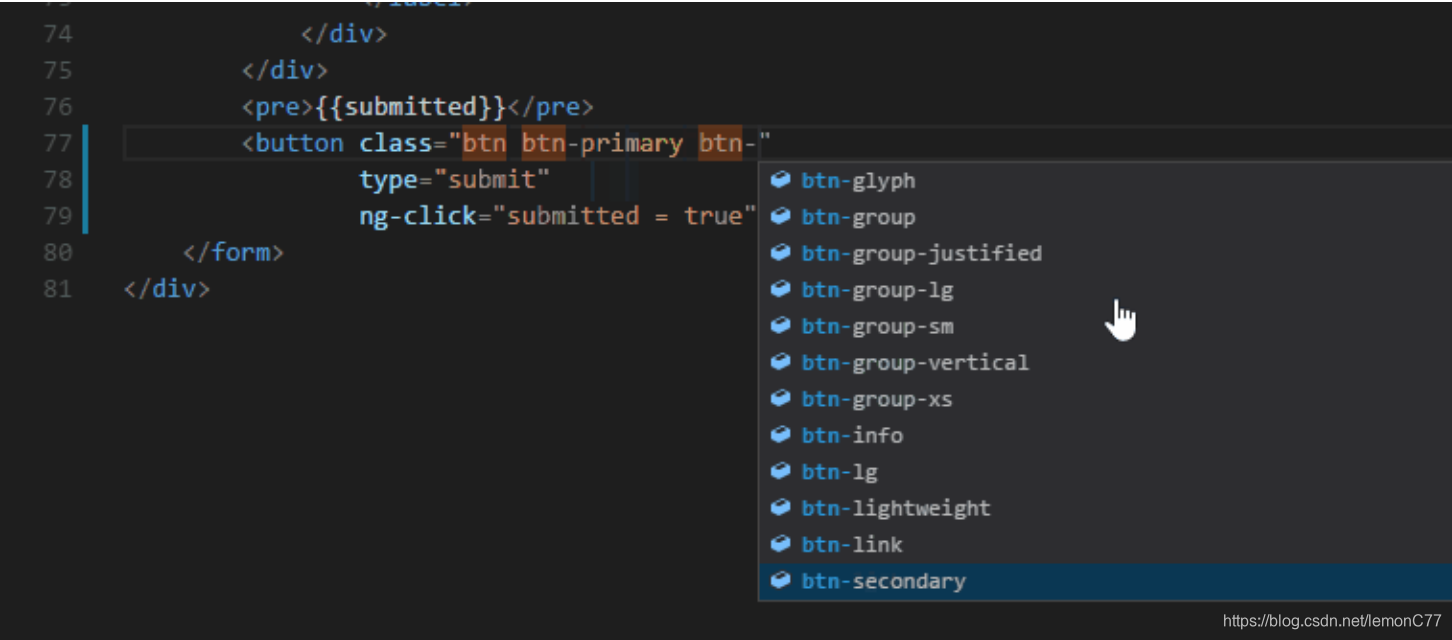Click line number 79 in gutter
Image resolution: width=1452 pixels, height=640 pixels.
pyautogui.click(x=58, y=216)
